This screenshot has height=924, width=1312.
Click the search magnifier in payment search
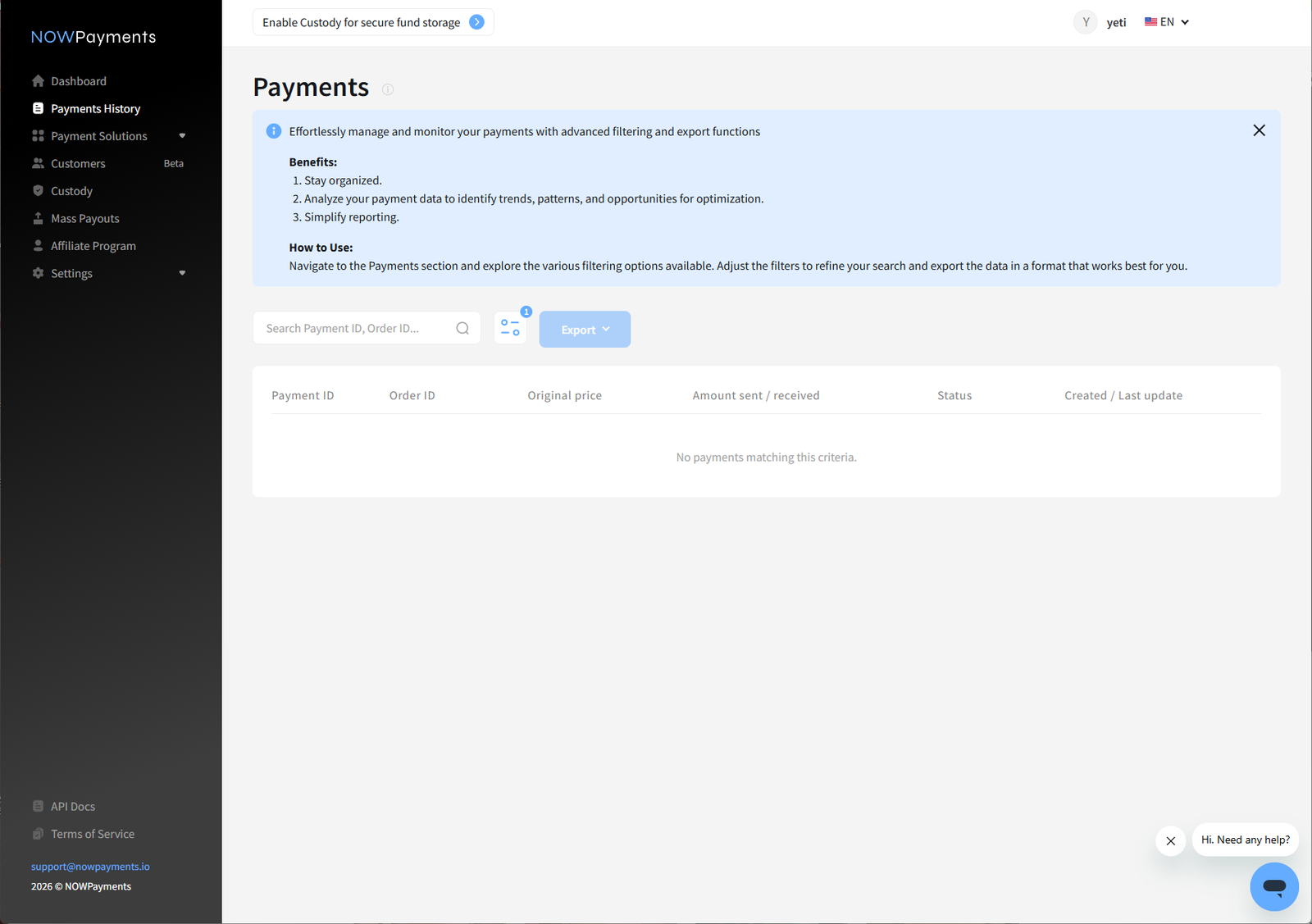click(x=462, y=327)
